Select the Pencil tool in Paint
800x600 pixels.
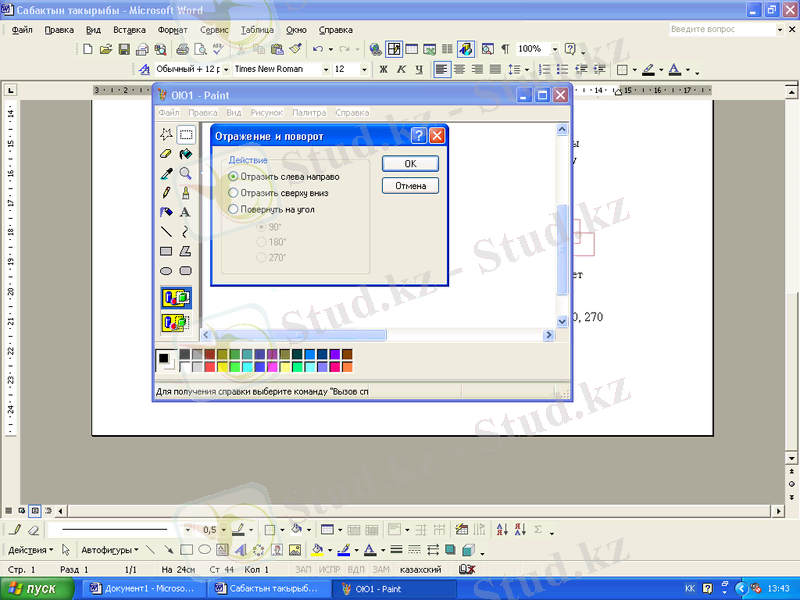point(166,192)
